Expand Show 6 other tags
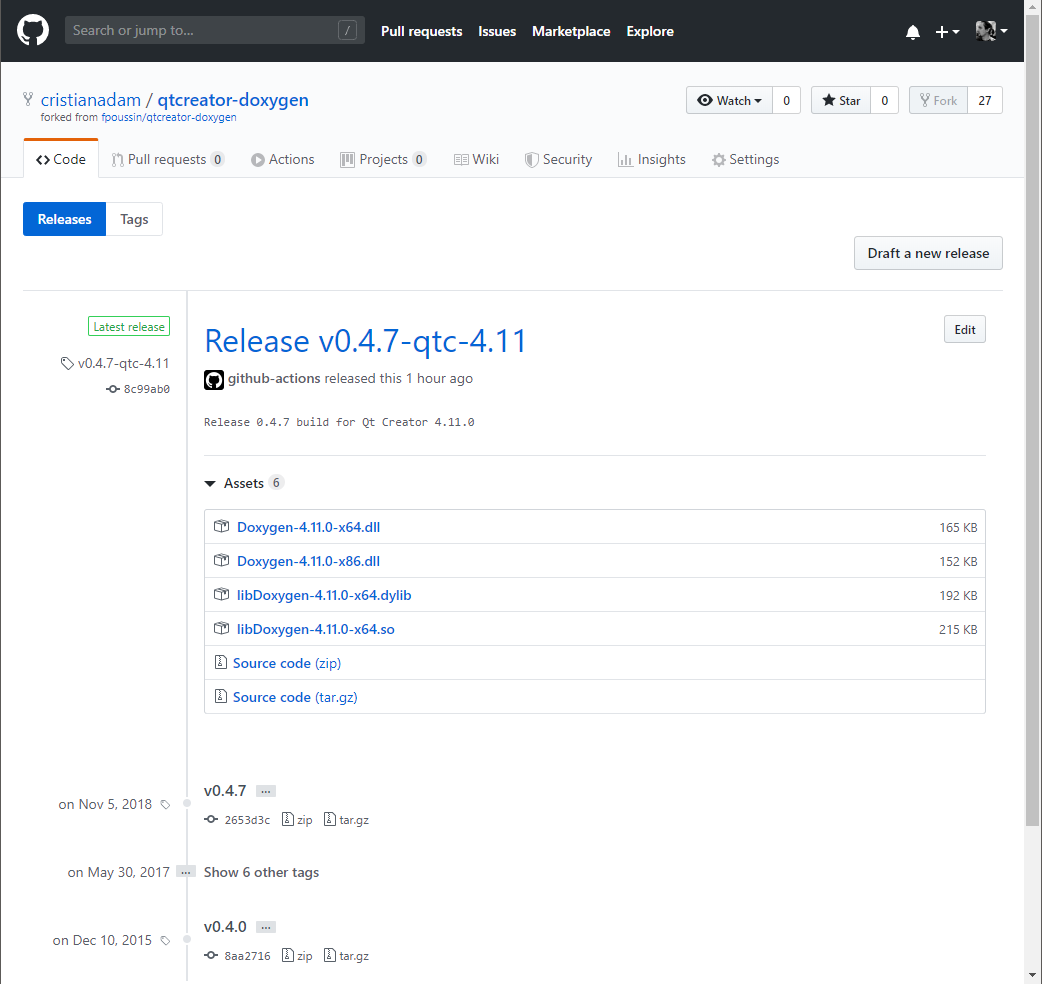This screenshot has height=984, width=1042. [261, 872]
